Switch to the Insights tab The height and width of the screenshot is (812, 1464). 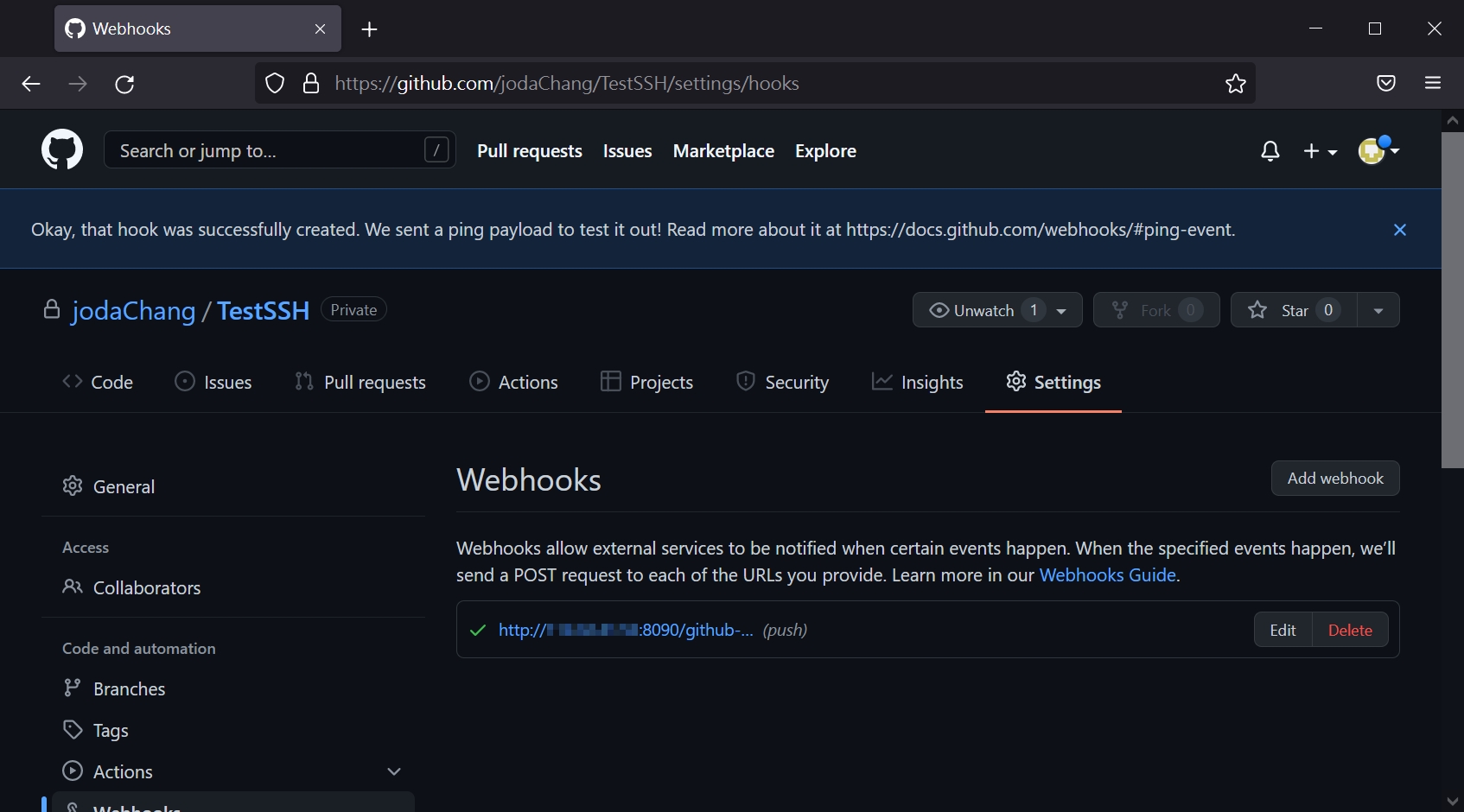917,382
